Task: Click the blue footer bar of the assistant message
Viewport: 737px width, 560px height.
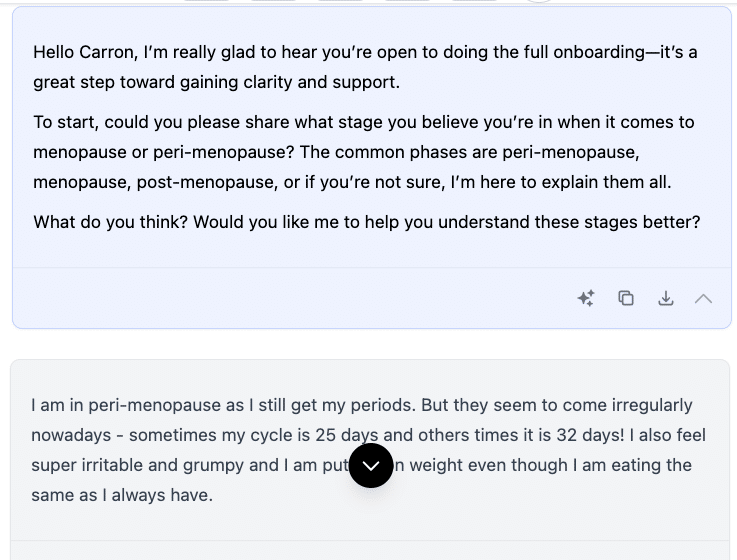Action: pyautogui.click(x=300, y=298)
